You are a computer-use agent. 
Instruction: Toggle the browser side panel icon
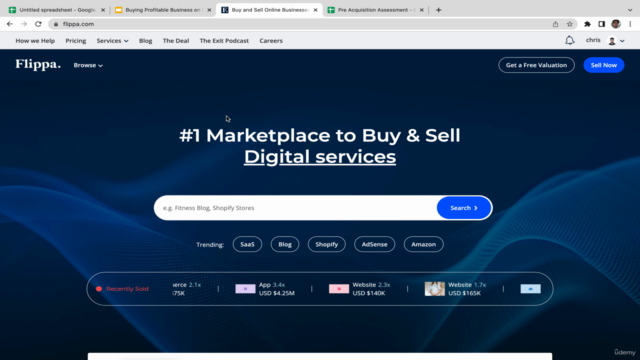point(602,24)
